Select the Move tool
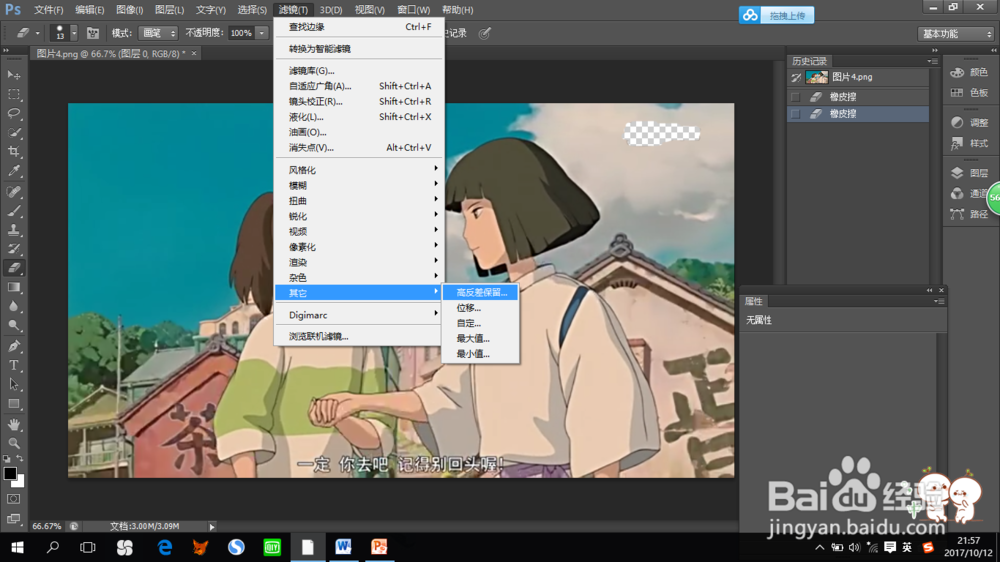The image size is (1000, 562). pyautogui.click(x=13, y=75)
